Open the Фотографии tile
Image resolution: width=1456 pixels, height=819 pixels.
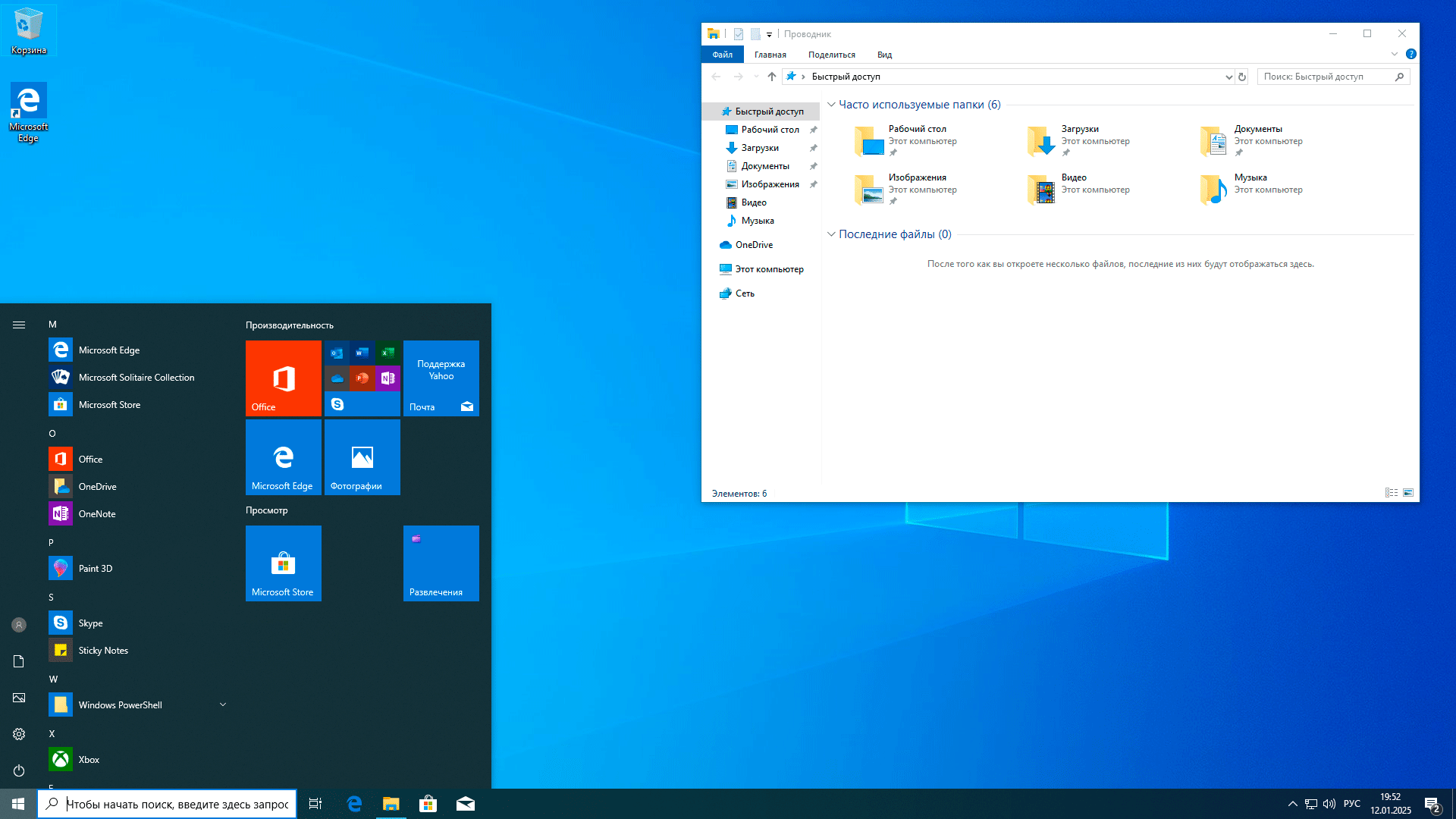tap(362, 457)
